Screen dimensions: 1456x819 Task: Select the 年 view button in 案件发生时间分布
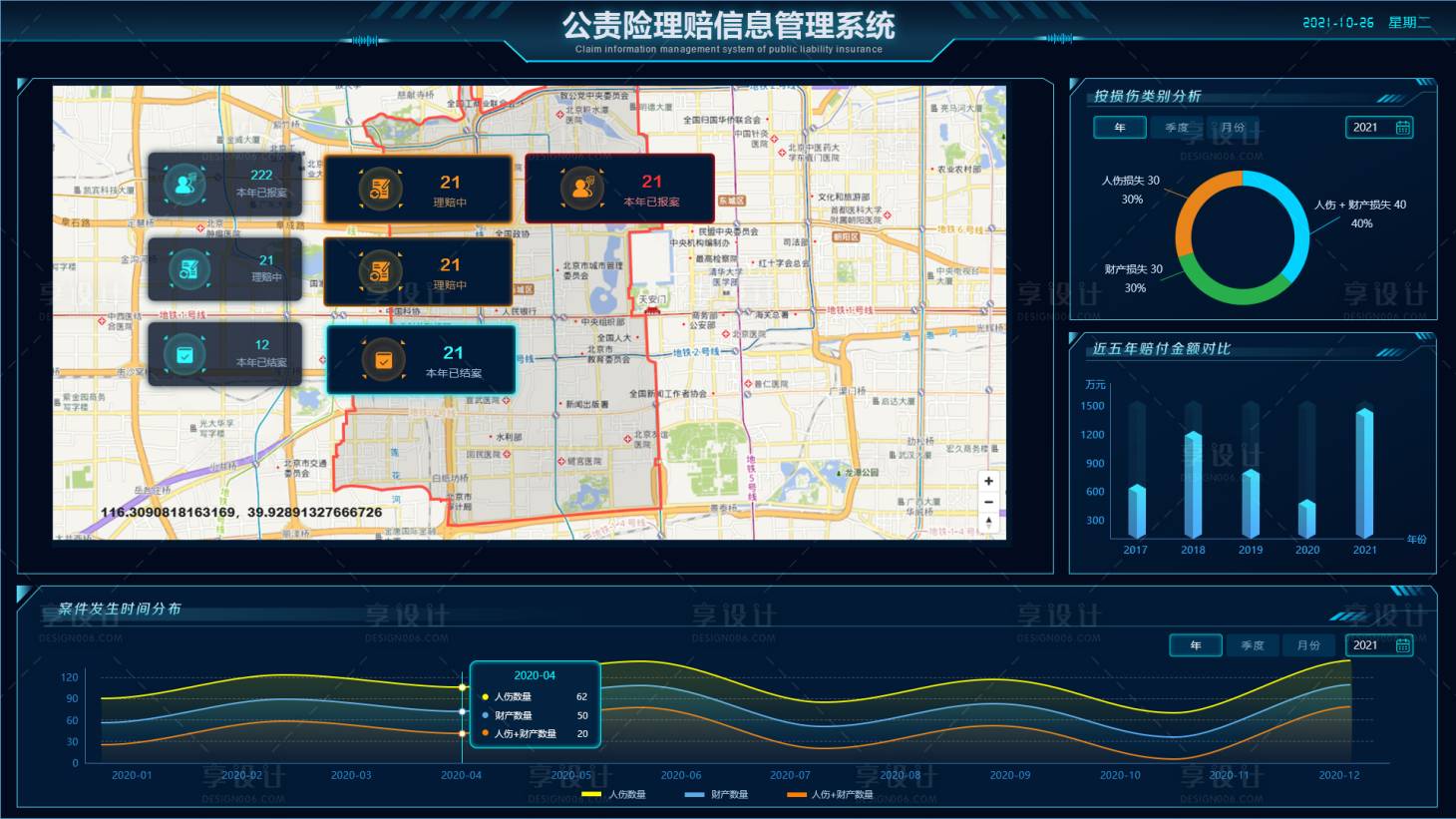tap(1195, 645)
